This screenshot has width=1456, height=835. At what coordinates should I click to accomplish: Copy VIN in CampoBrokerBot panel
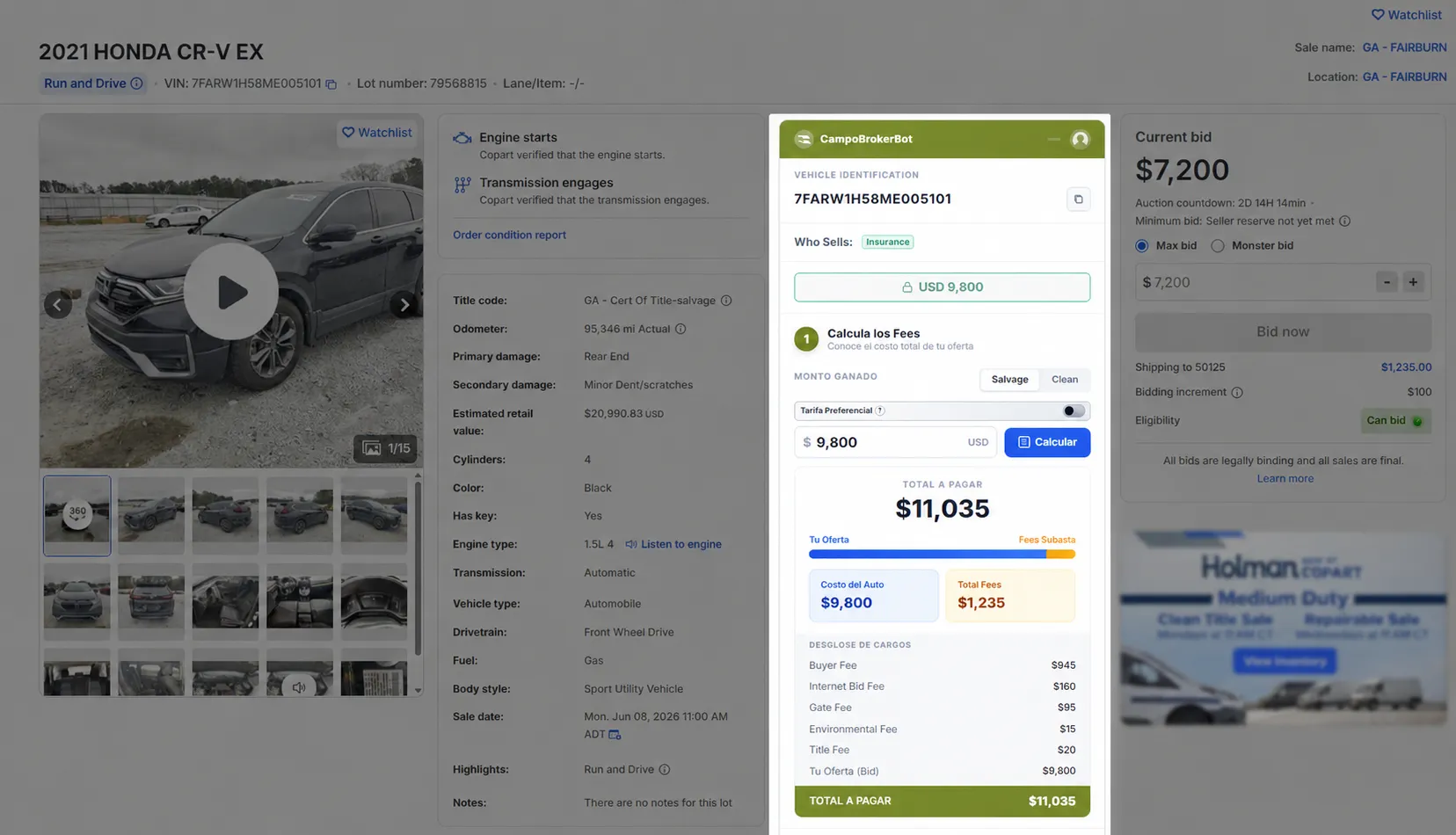(1079, 200)
